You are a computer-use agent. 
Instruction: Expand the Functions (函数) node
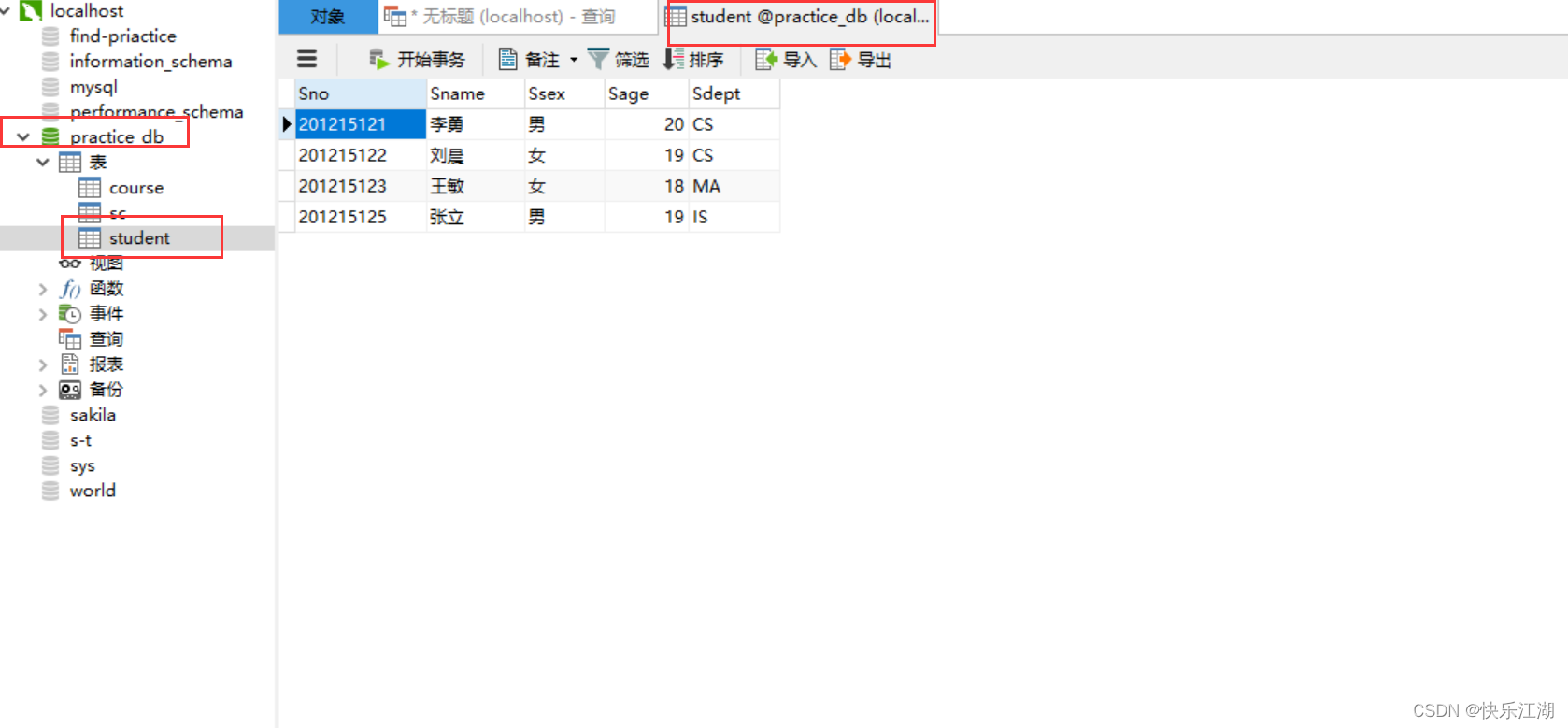coord(43,289)
